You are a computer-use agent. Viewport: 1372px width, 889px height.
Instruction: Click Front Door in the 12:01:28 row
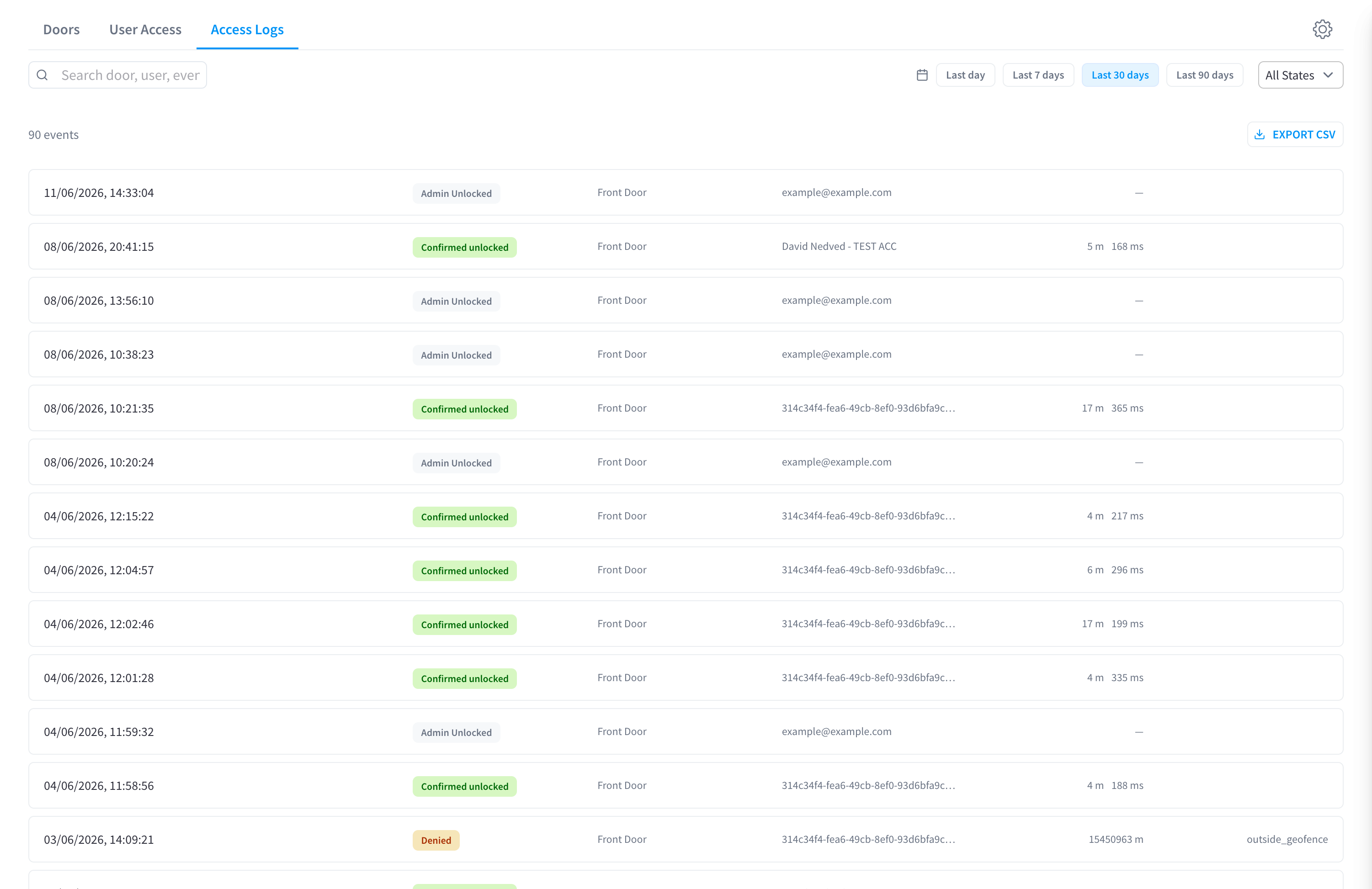point(622,677)
